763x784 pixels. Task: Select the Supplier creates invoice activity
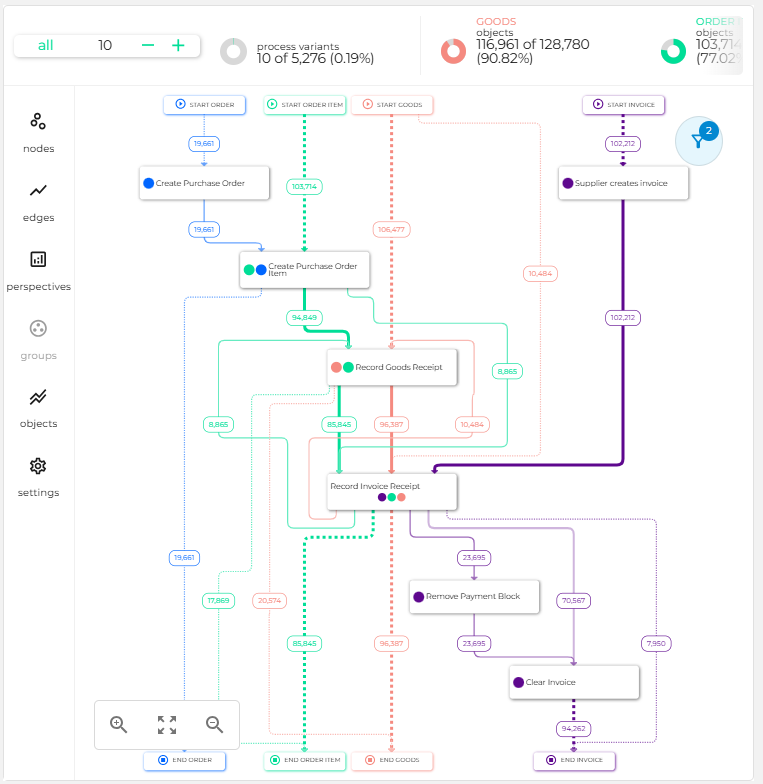click(624, 183)
